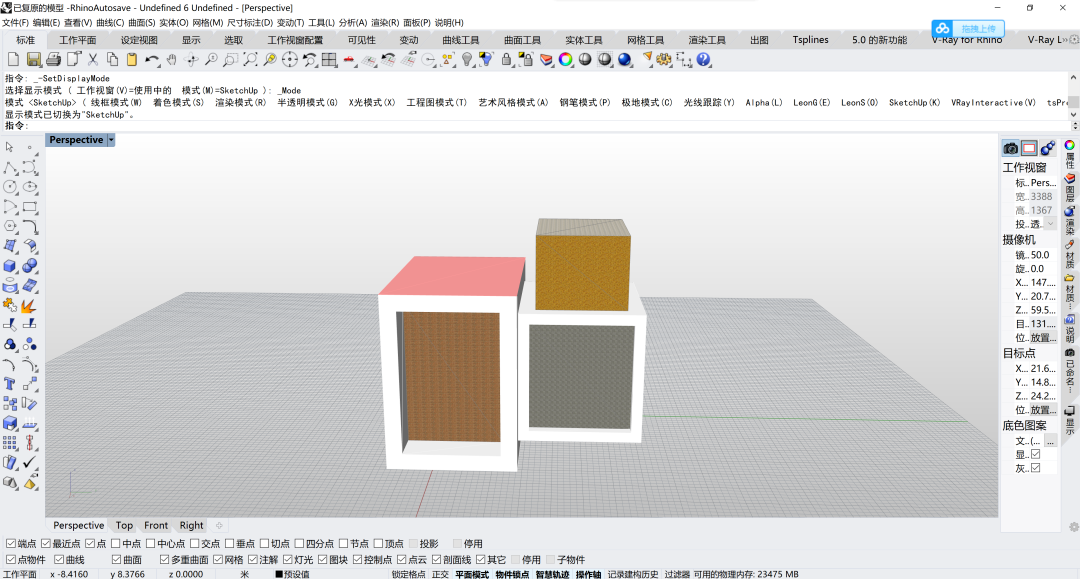Click the Print icon in toolbar
Viewport: 1080px width, 579px height.
(54, 60)
